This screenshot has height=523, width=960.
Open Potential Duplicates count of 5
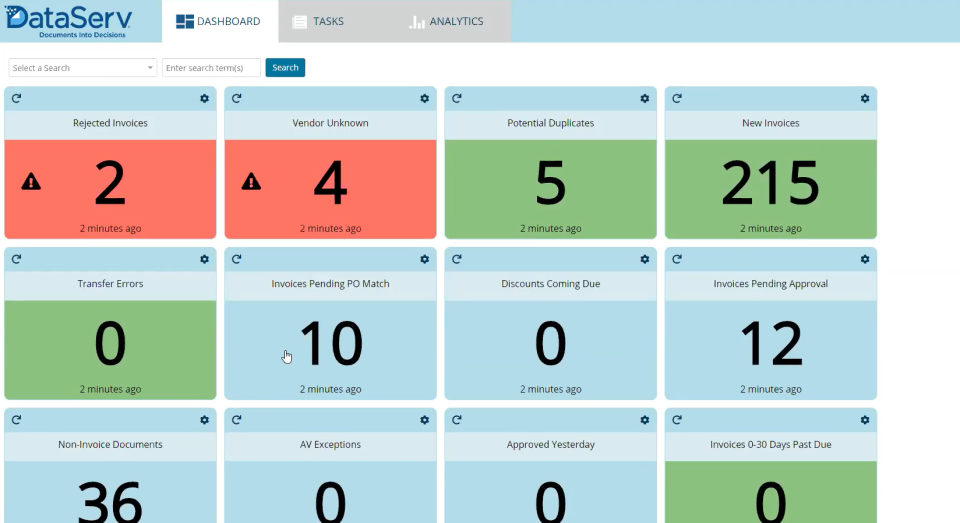click(550, 182)
